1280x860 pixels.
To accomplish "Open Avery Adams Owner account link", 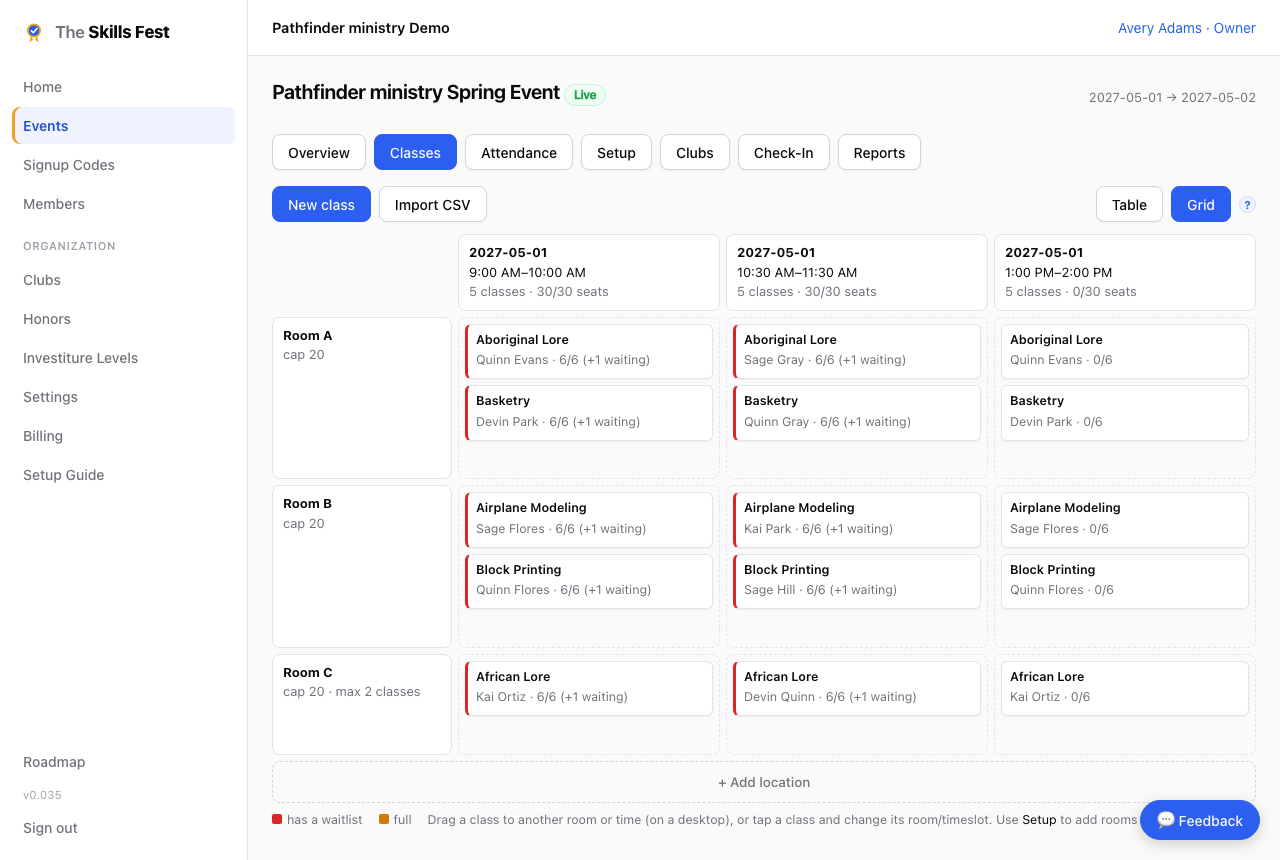I will 1187,28.
